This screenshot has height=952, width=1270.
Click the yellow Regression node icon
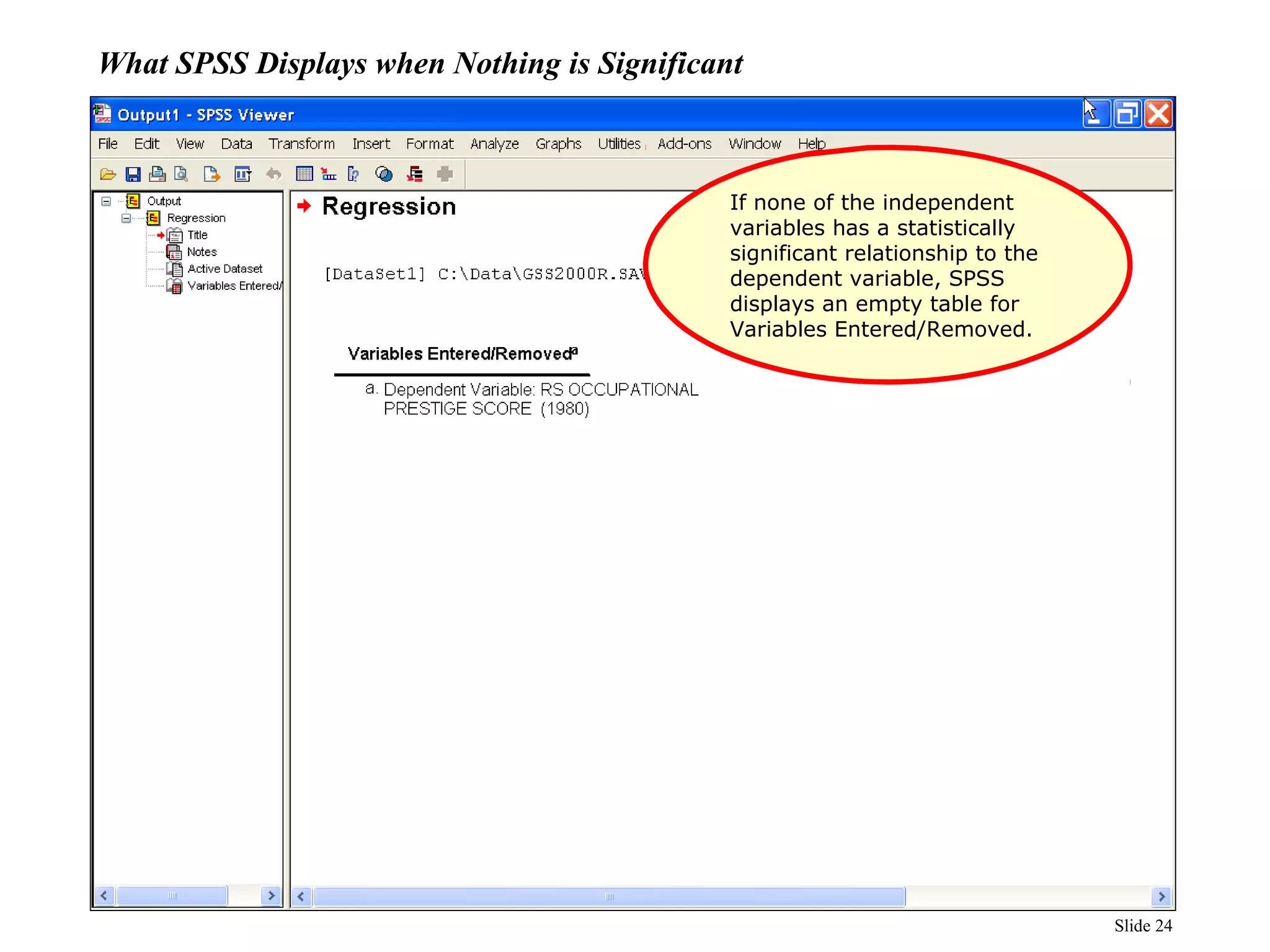pos(153,218)
